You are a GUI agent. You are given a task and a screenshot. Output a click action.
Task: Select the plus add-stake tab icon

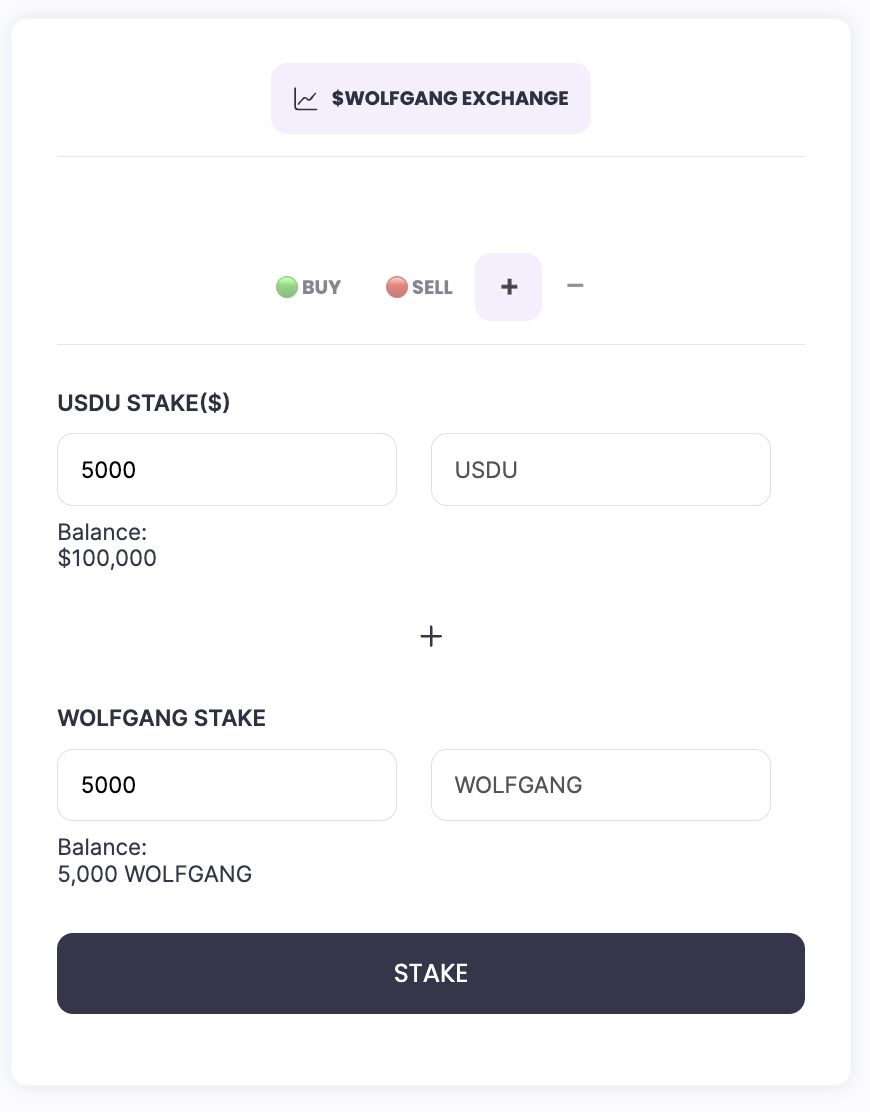pyautogui.click(x=509, y=287)
